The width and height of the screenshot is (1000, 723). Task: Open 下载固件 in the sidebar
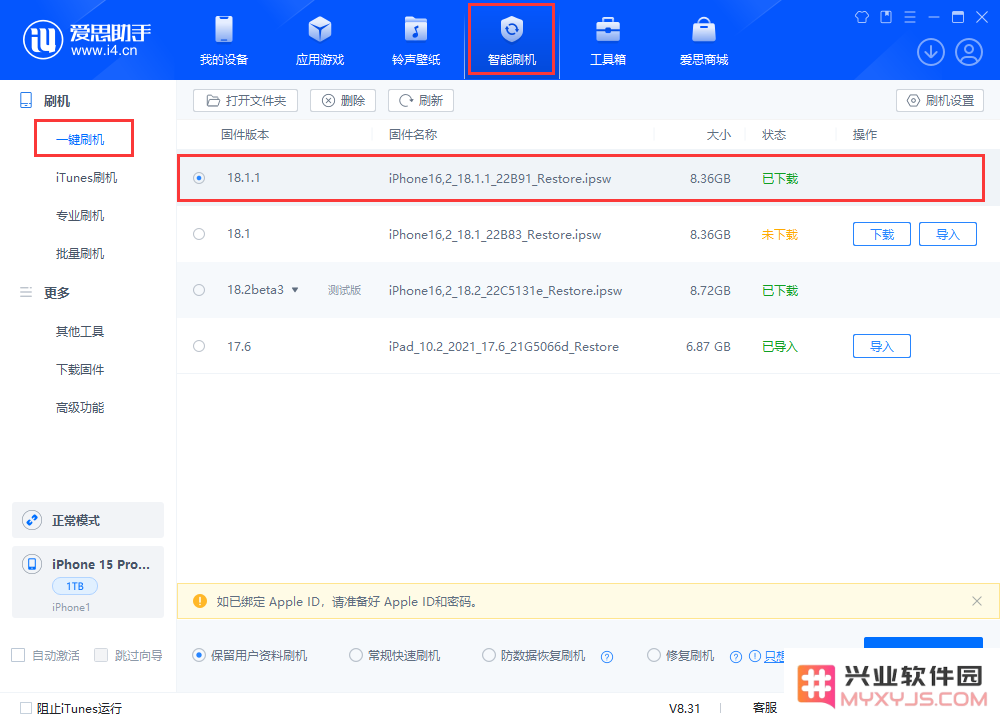coord(80,370)
